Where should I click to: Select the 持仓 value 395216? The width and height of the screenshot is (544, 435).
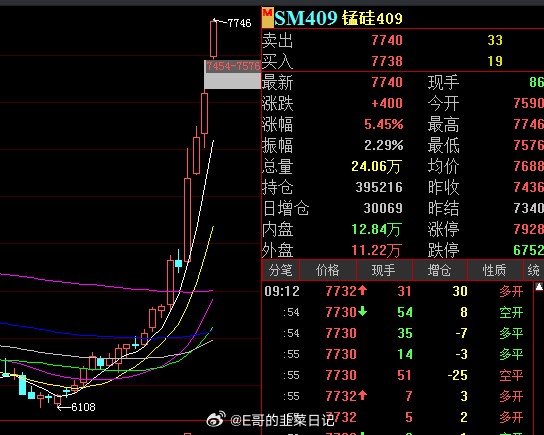click(x=379, y=187)
